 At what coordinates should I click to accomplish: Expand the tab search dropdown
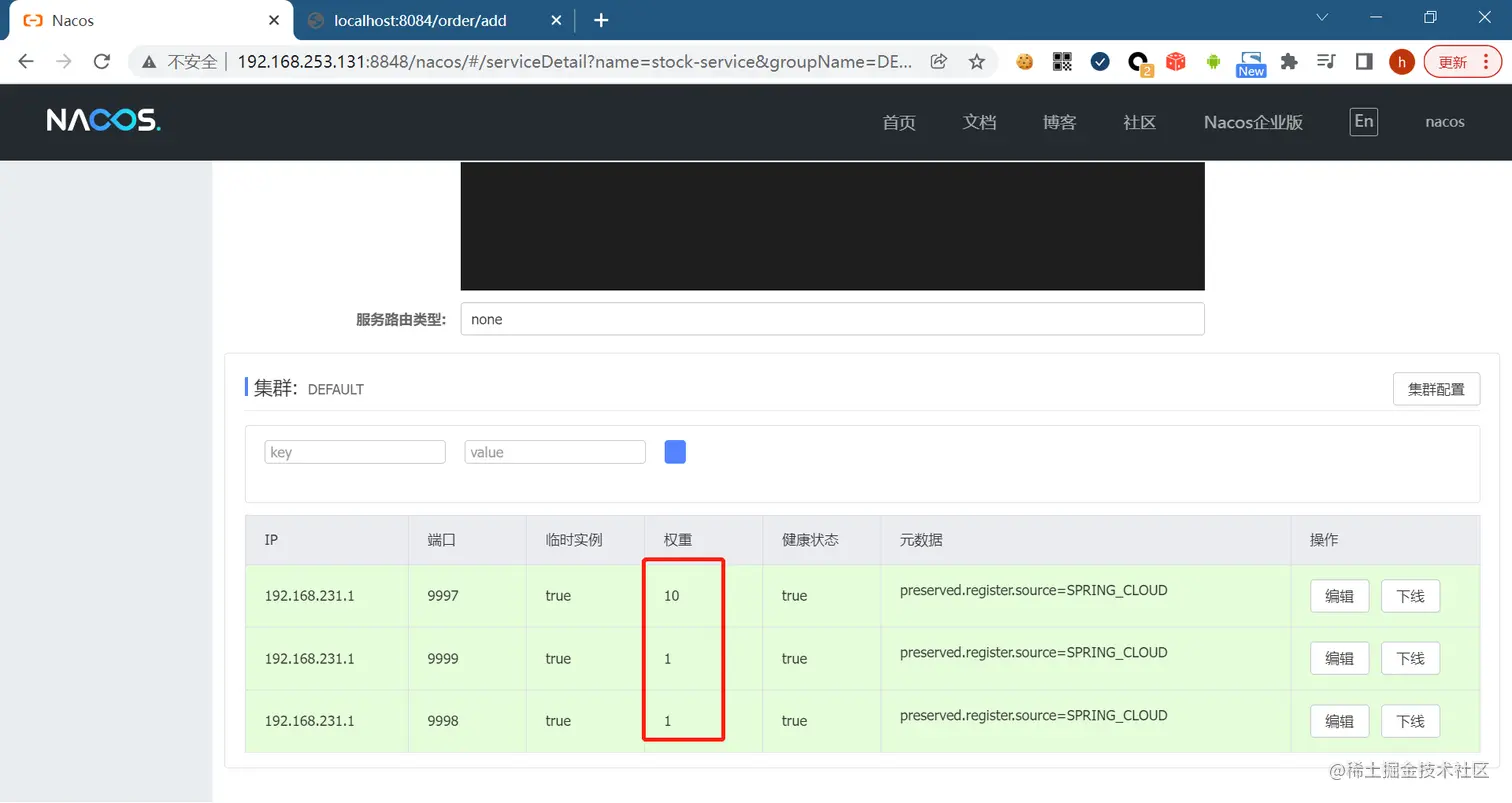coord(1322,17)
